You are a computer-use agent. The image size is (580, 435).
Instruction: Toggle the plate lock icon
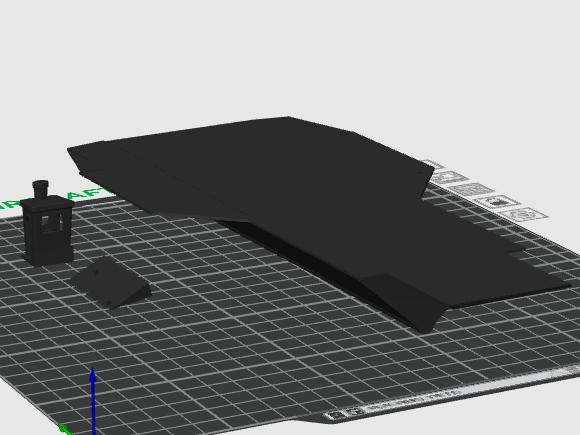pos(497,202)
